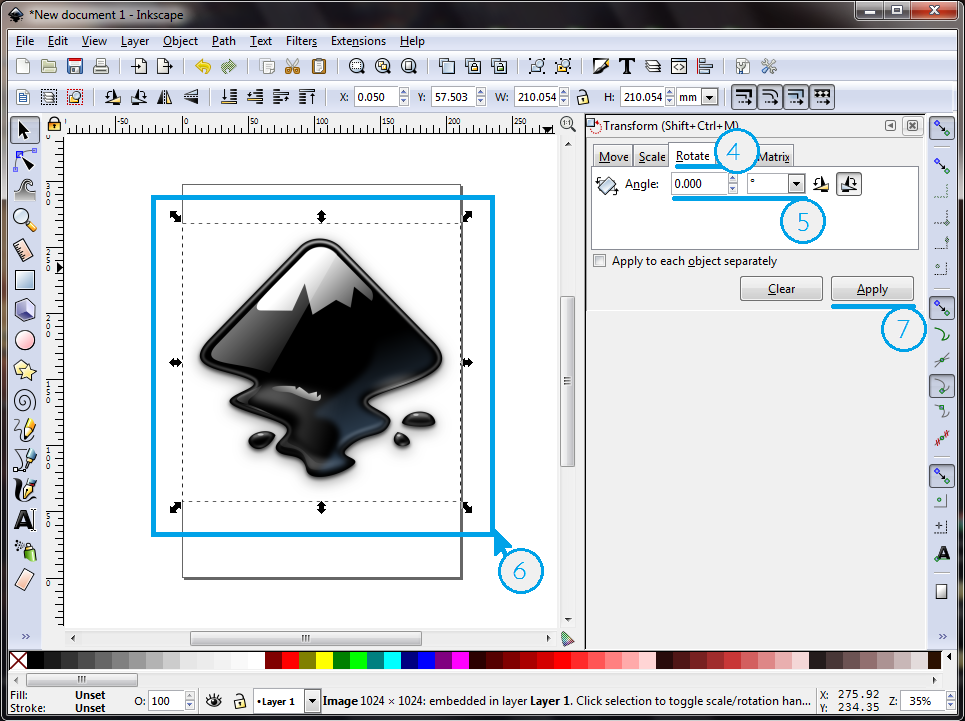The image size is (965, 721).
Task: Select the Pencil freehand tool
Action: [25, 430]
